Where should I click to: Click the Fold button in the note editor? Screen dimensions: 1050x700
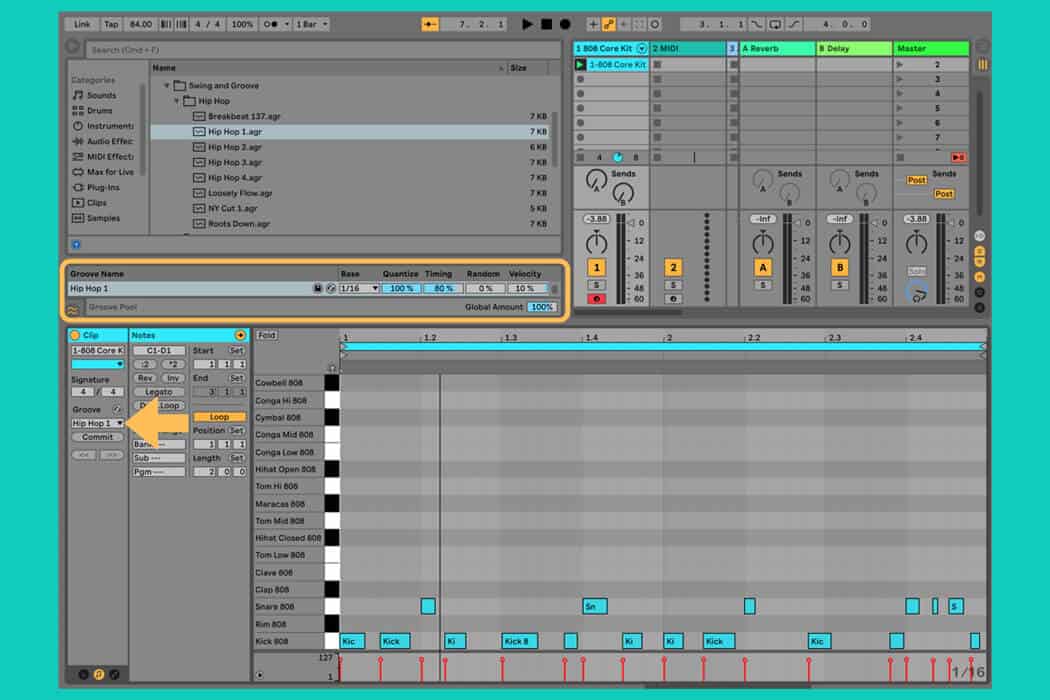[x=267, y=336]
